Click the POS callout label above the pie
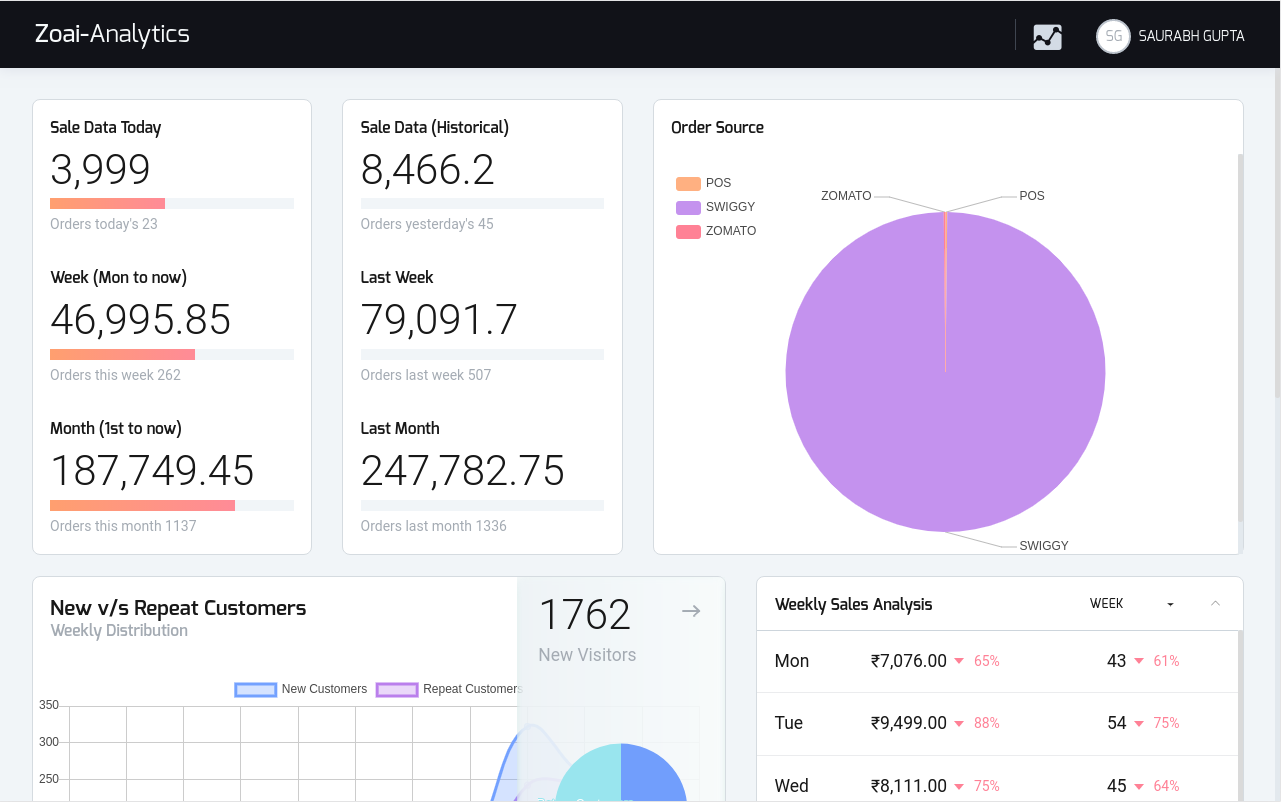The height and width of the screenshot is (802, 1281). pos(1032,196)
